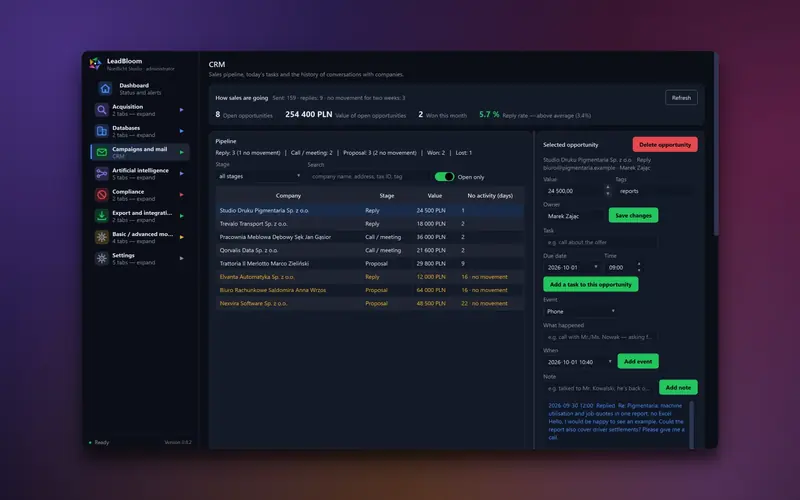Select Settings in the sidebar
The height and width of the screenshot is (500, 800).
click(140, 259)
